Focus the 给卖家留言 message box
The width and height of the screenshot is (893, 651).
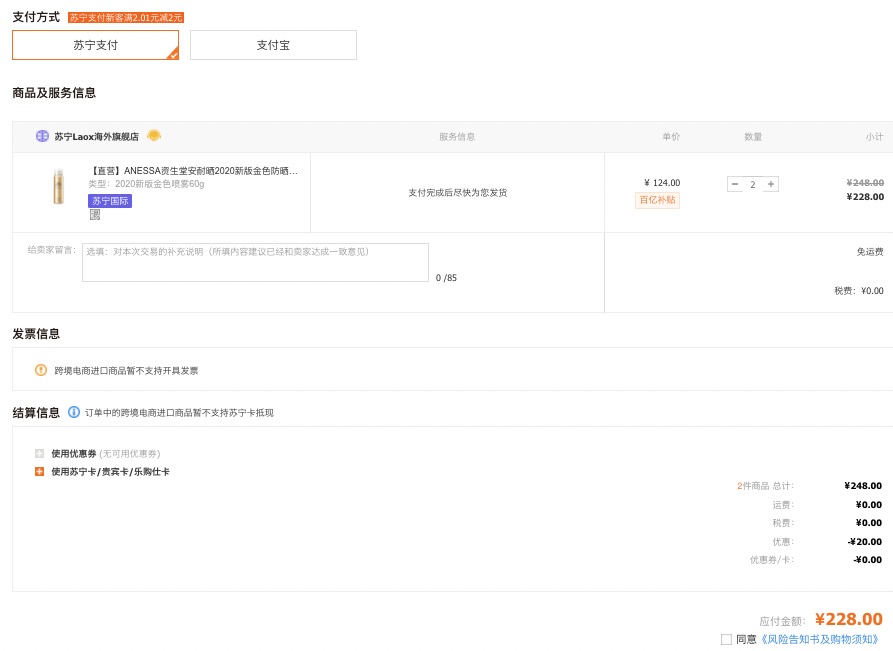pos(255,263)
